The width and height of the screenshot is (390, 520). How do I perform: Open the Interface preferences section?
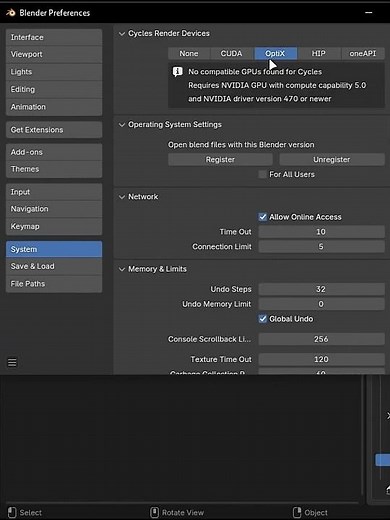(54, 37)
